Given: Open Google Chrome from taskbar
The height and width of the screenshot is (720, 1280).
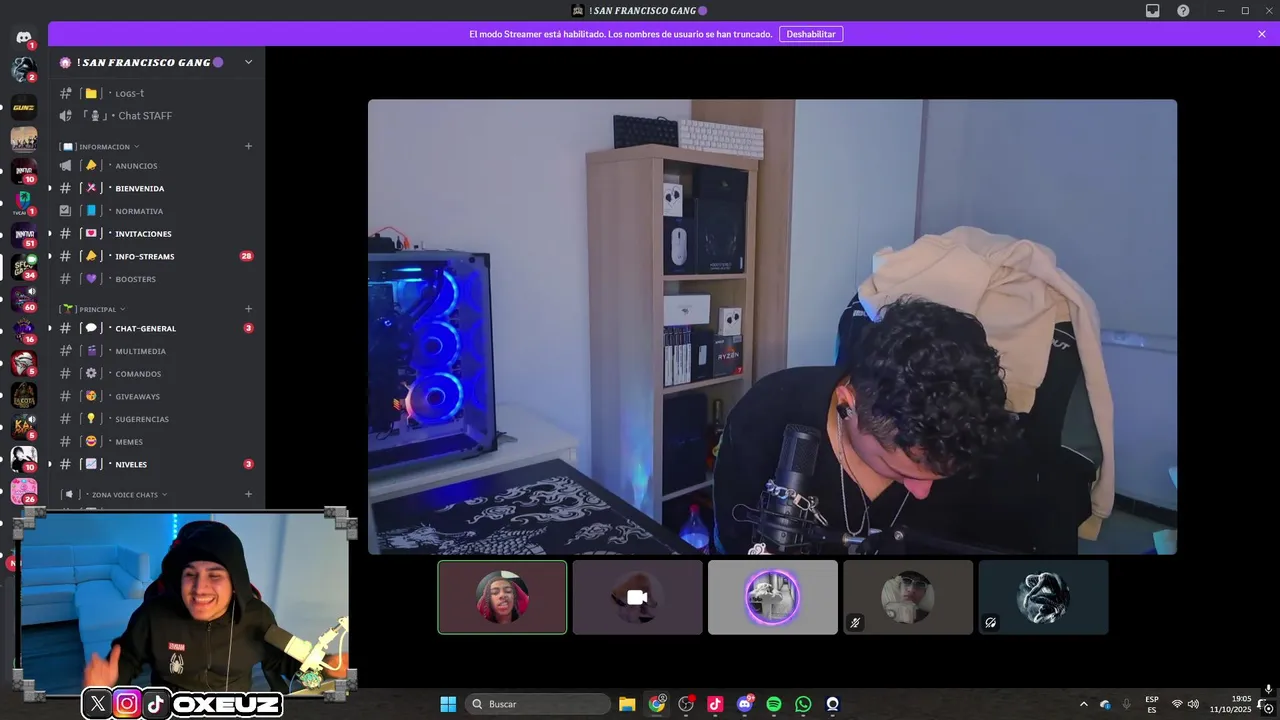Looking at the screenshot, I should tap(656, 704).
